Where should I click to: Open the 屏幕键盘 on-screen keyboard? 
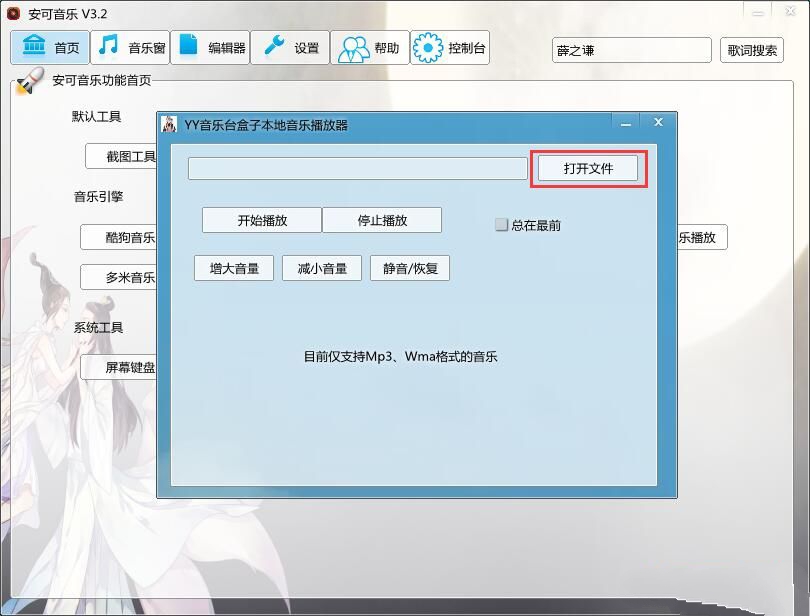118,367
